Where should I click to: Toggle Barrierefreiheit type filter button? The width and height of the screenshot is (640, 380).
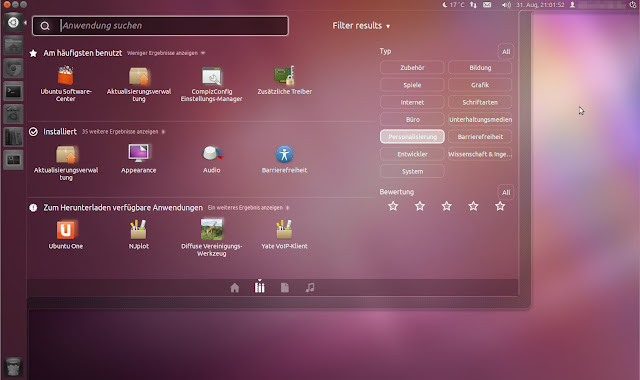point(480,137)
